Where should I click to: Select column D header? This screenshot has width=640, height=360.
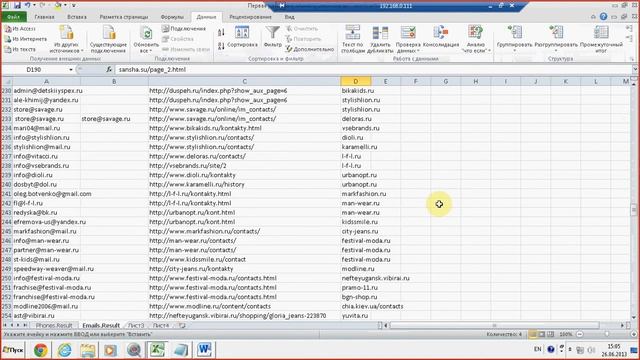point(356,82)
